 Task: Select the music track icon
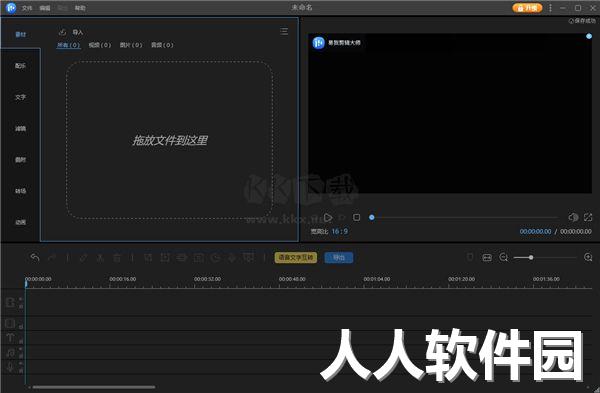point(10,353)
